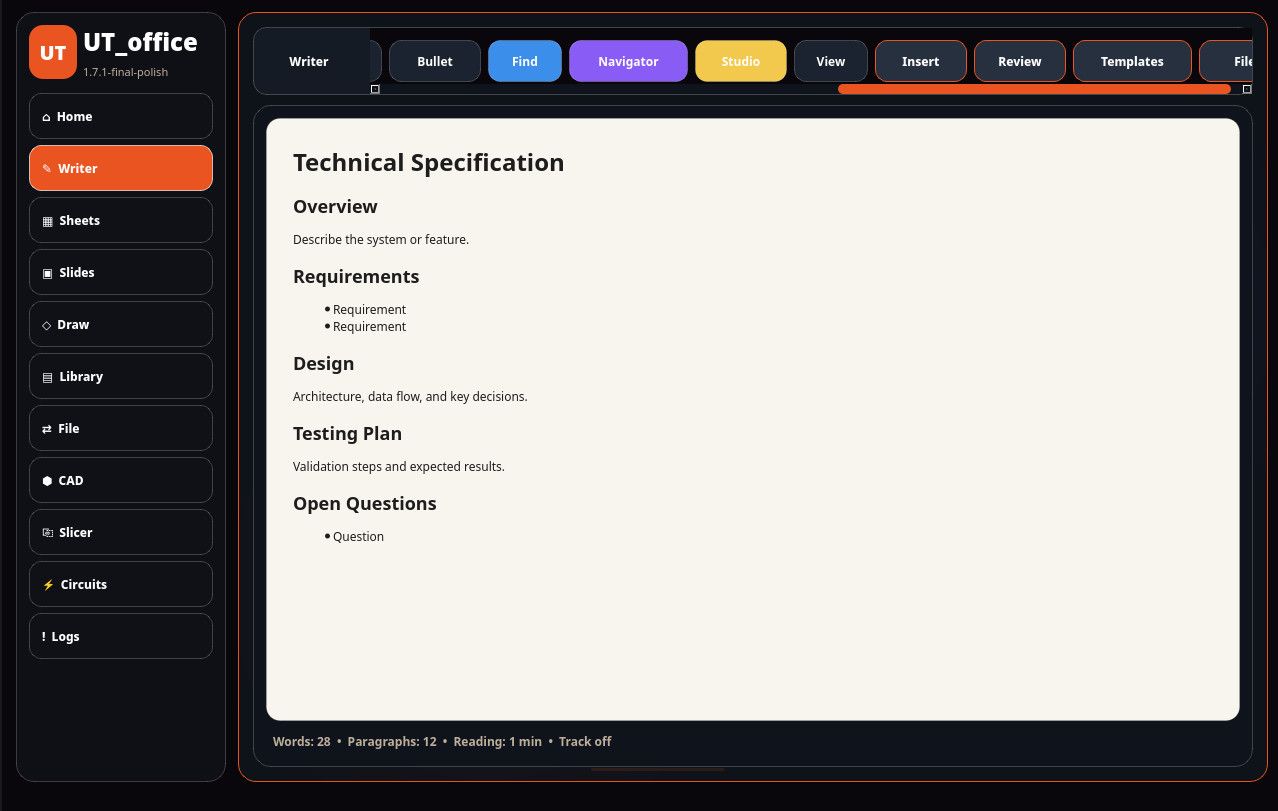Click the version text 1.7.1-final-polish
This screenshot has height=811, width=1278.
126,72
